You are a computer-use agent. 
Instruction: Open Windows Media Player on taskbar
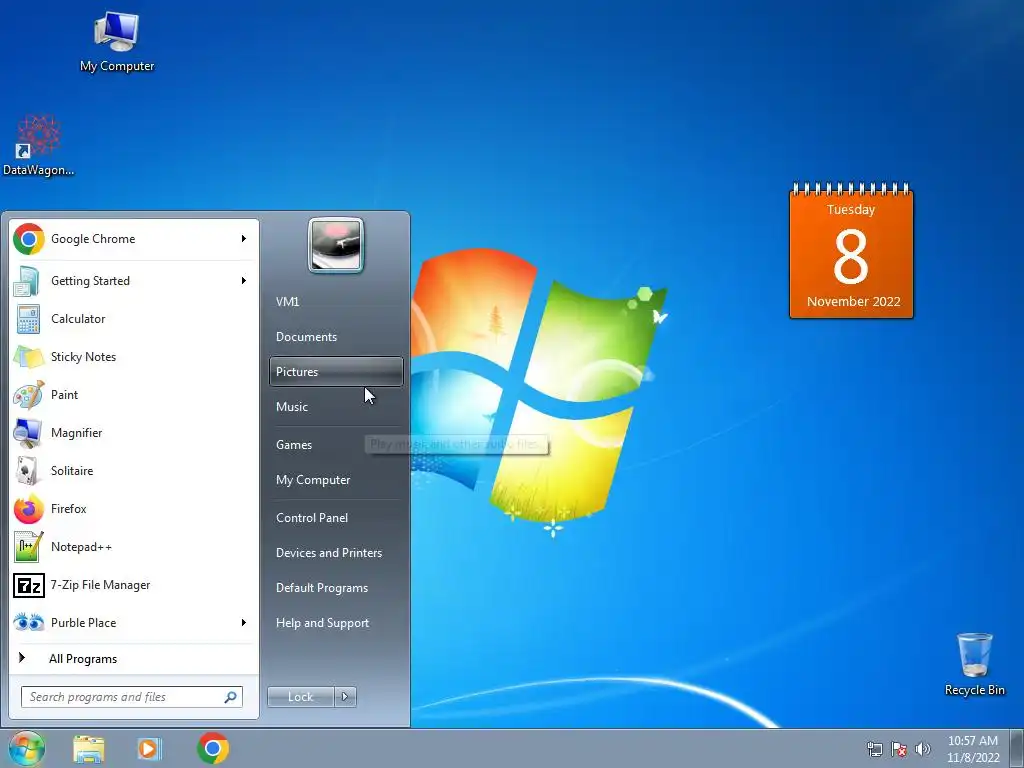(x=150, y=749)
